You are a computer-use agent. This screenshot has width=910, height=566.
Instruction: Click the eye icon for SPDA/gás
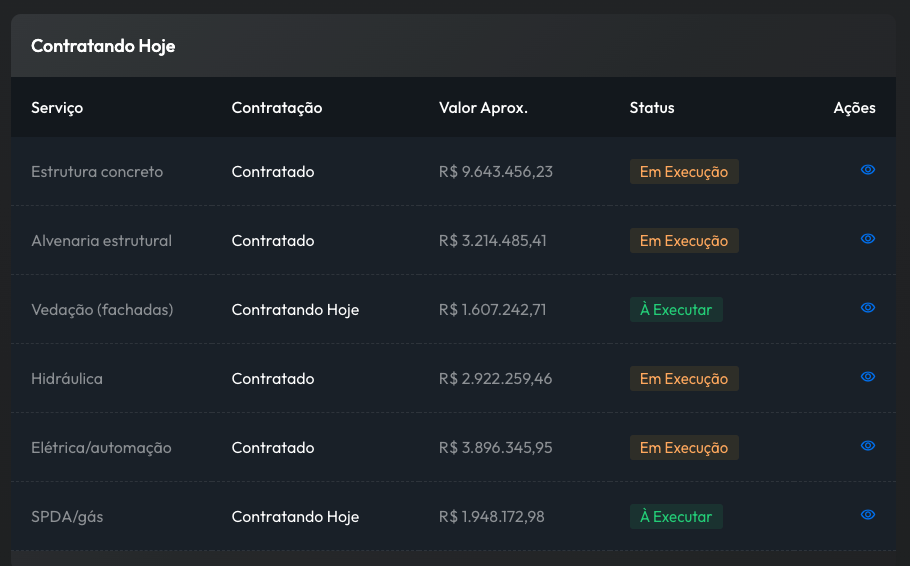[867, 515]
